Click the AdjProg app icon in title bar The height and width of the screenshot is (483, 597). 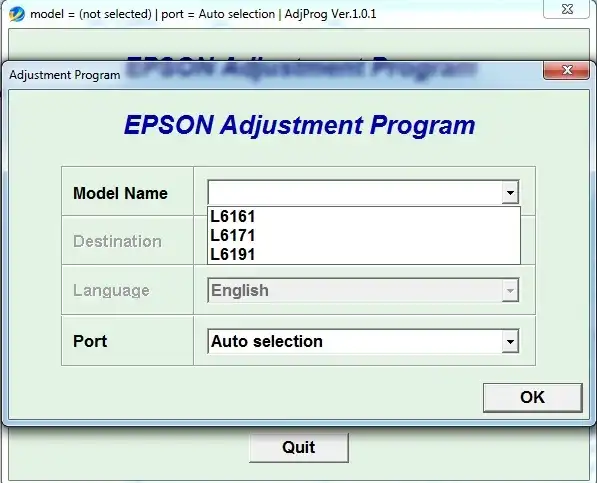tap(17, 14)
